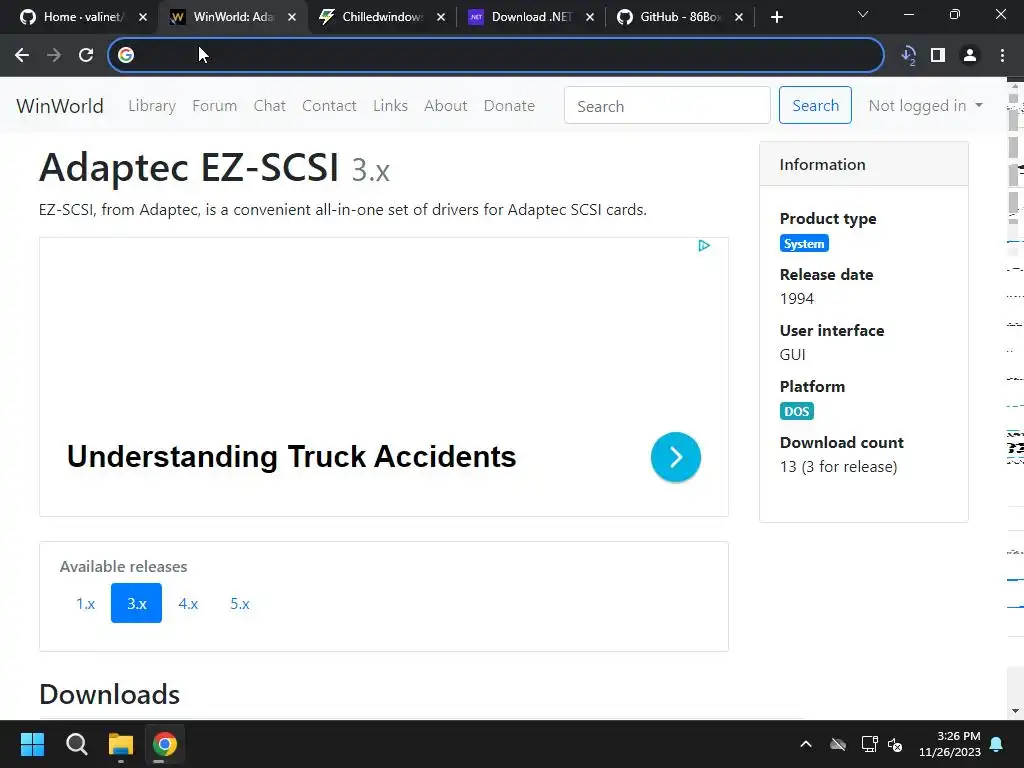Open the Chrome profile icon
Image resolution: width=1024 pixels, height=768 pixels.
coord(970,56)
